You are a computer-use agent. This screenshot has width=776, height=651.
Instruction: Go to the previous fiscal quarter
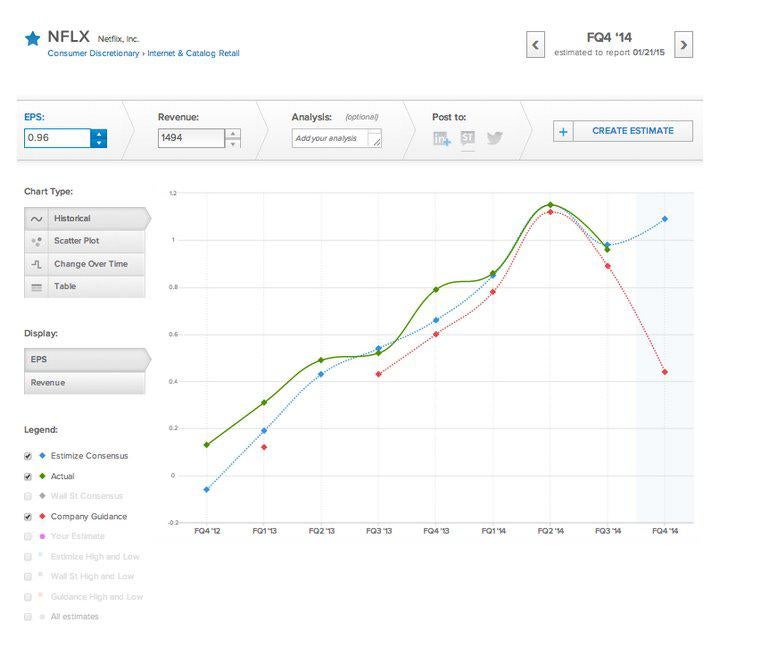pyautogui.click(x=535, y=45)
